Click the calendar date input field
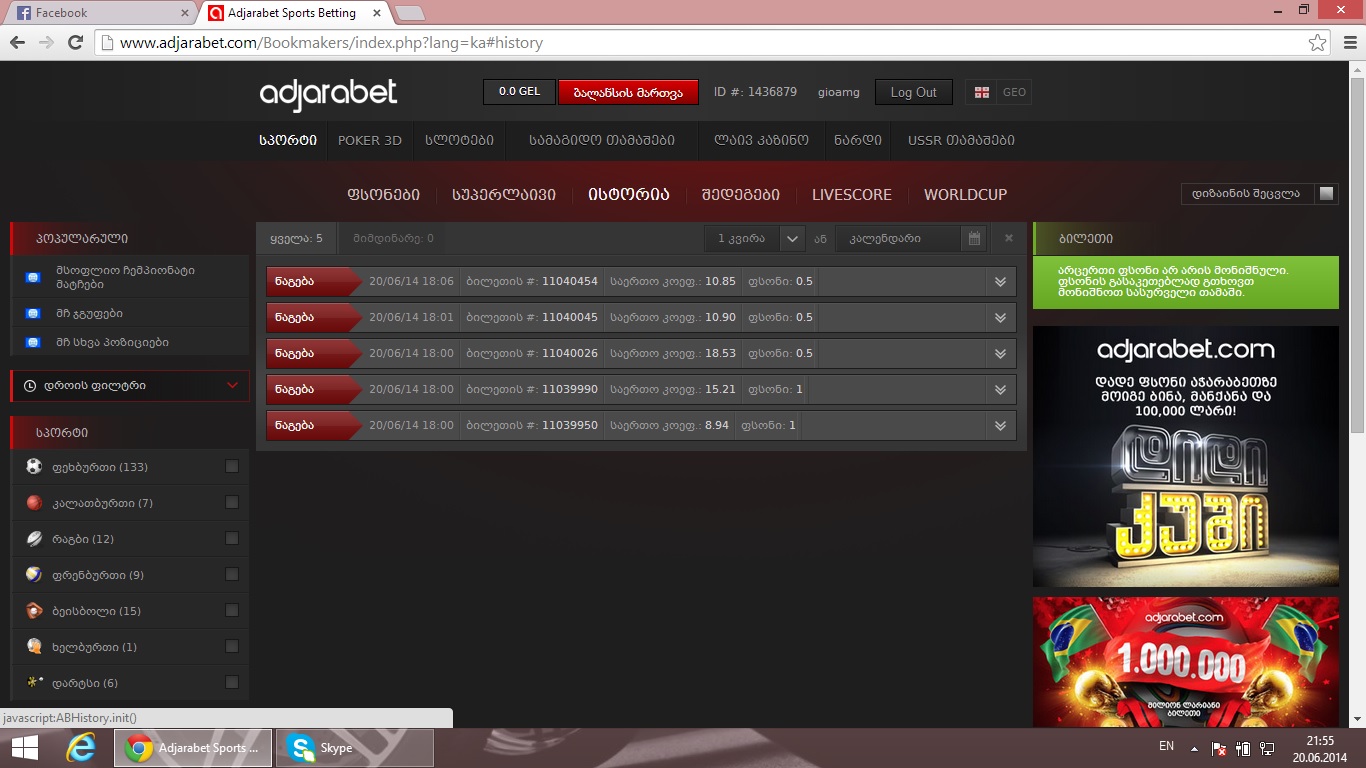1366x768 pixels. pyautogui.click(x=900, y=238)
